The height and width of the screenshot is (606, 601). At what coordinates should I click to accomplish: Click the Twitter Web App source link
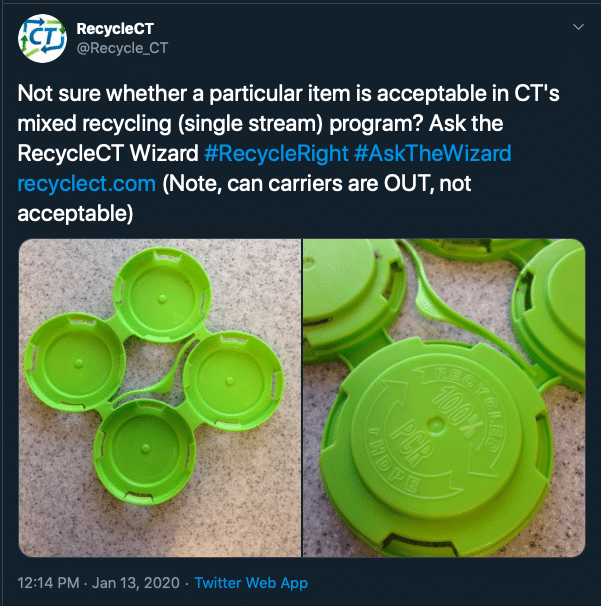(251, 582)
